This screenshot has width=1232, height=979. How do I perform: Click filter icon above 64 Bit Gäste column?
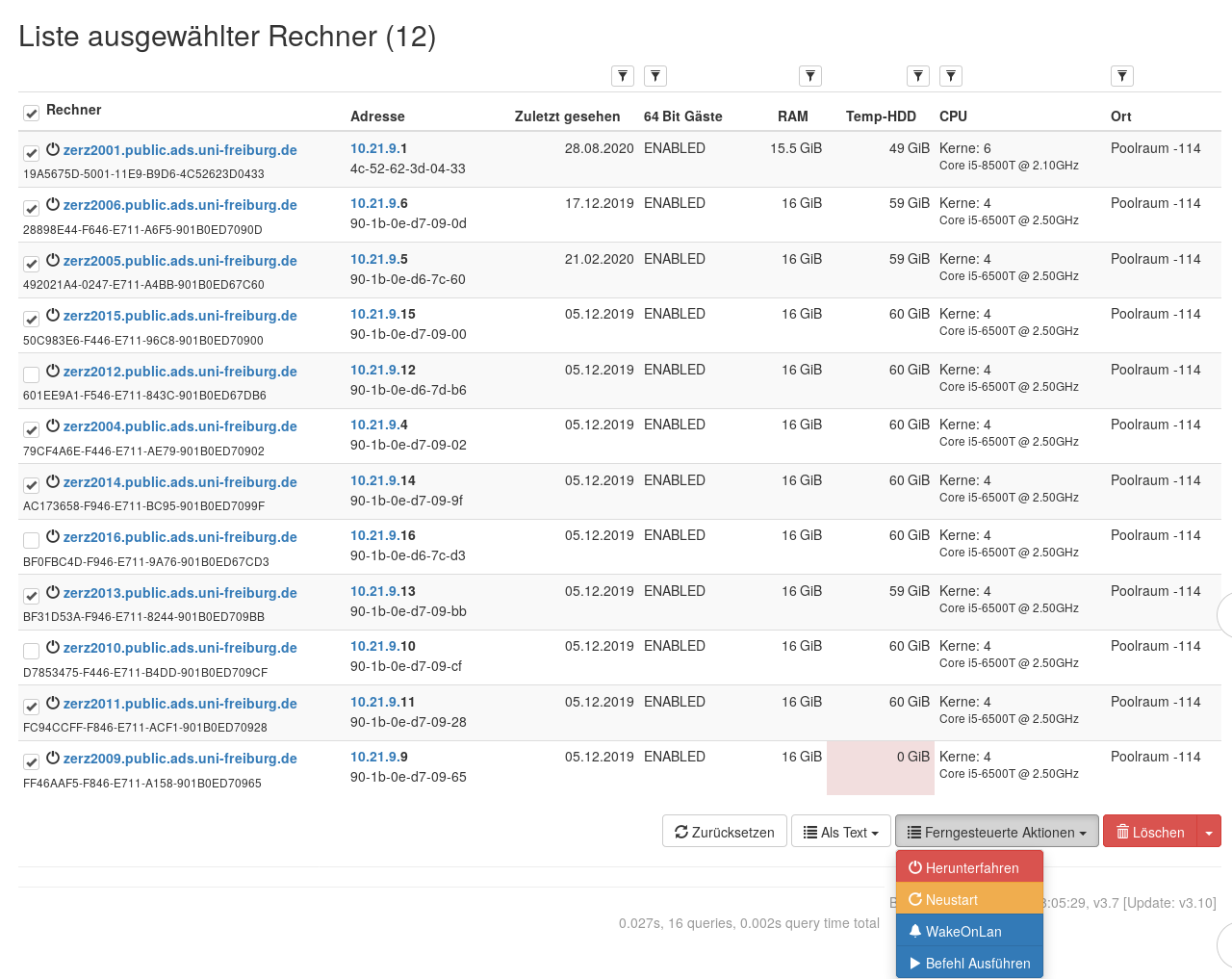(655, 76)
